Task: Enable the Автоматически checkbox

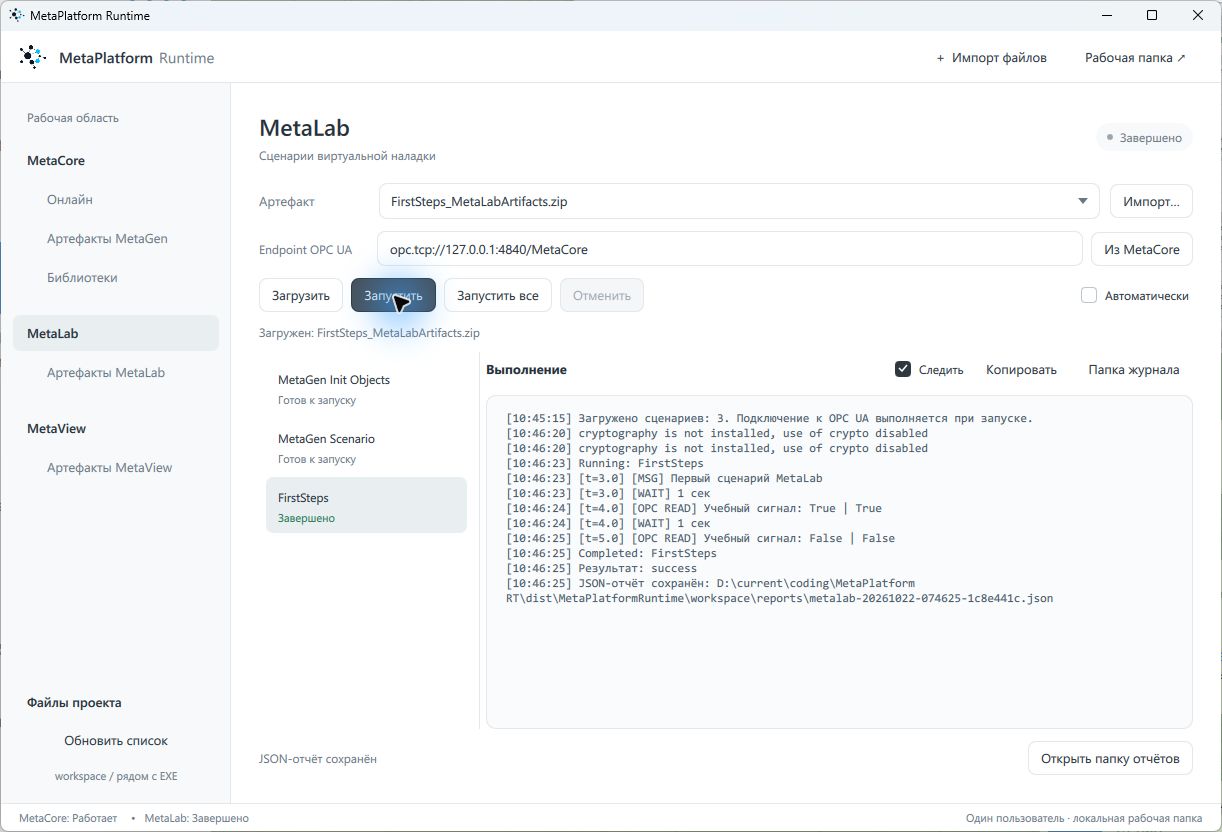Action: tap(1089, 295)
